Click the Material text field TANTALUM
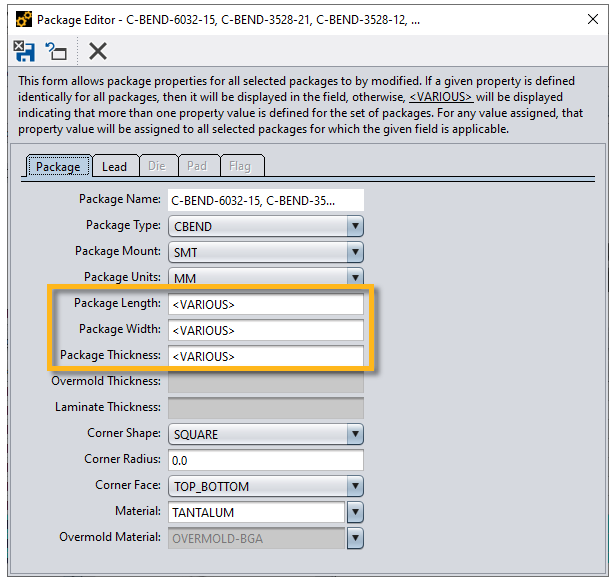614x583 pixels. [x=256, y=512]
